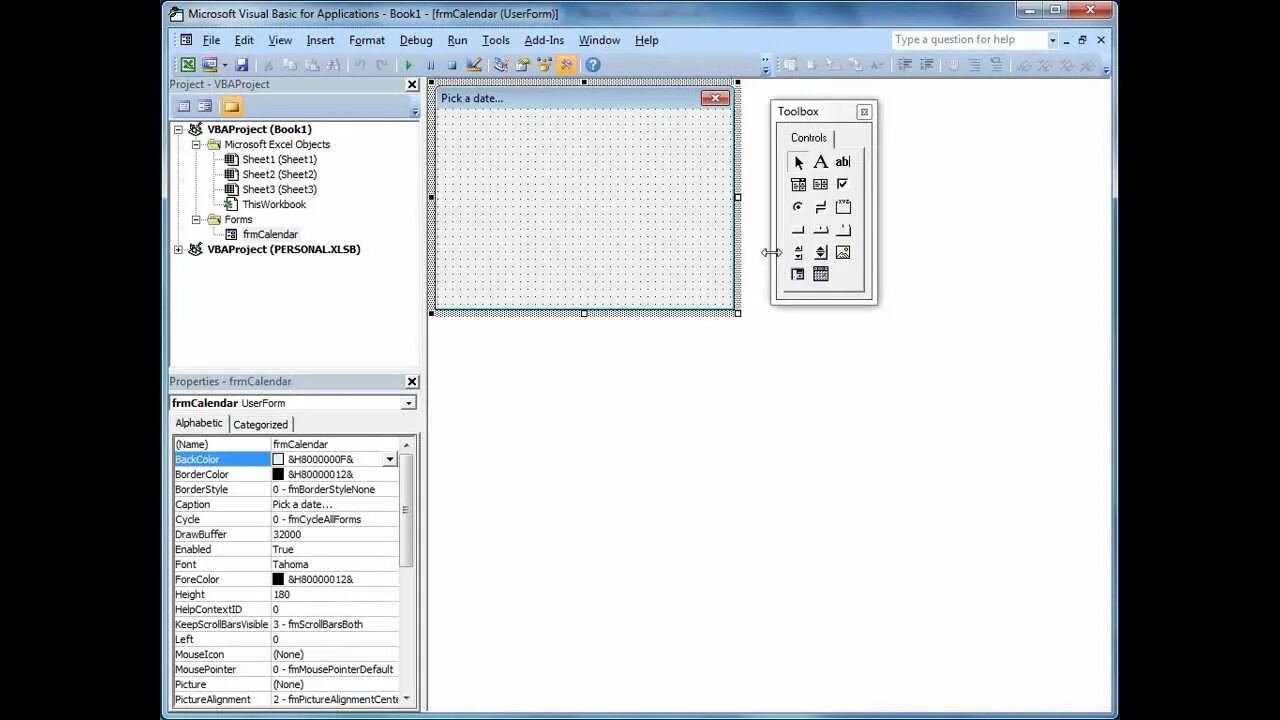This screenshot has height=720, width=1280.
Task: Toggle Design Mode icon
Action: 474,65
